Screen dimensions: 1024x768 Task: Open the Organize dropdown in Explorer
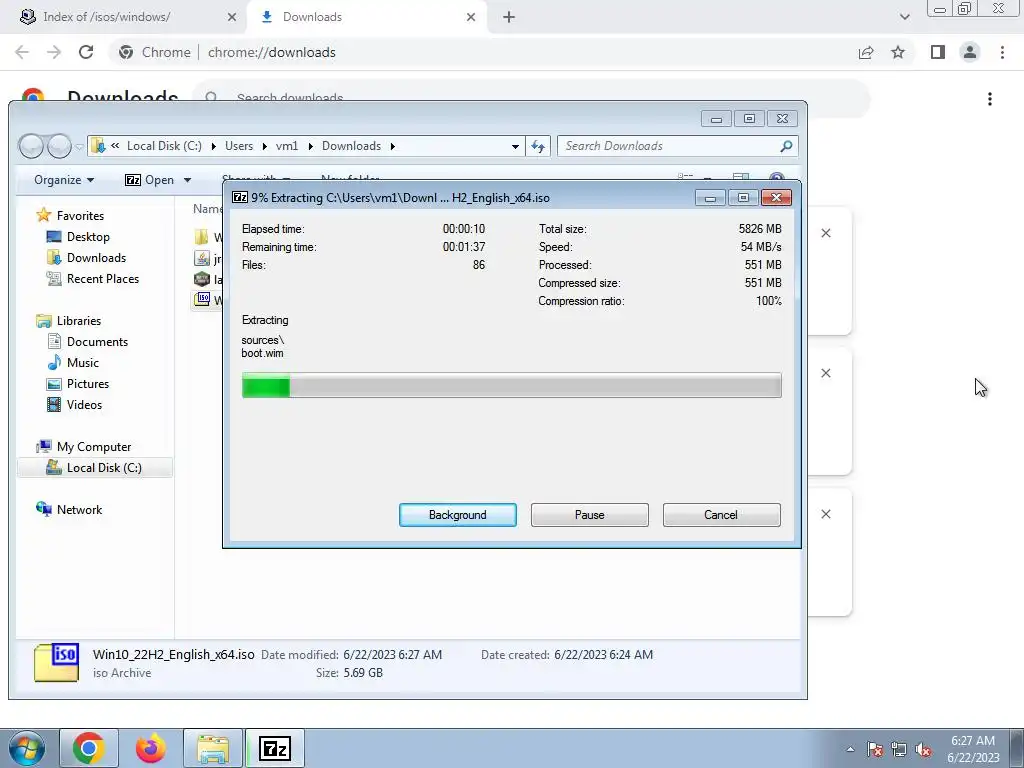64,180
